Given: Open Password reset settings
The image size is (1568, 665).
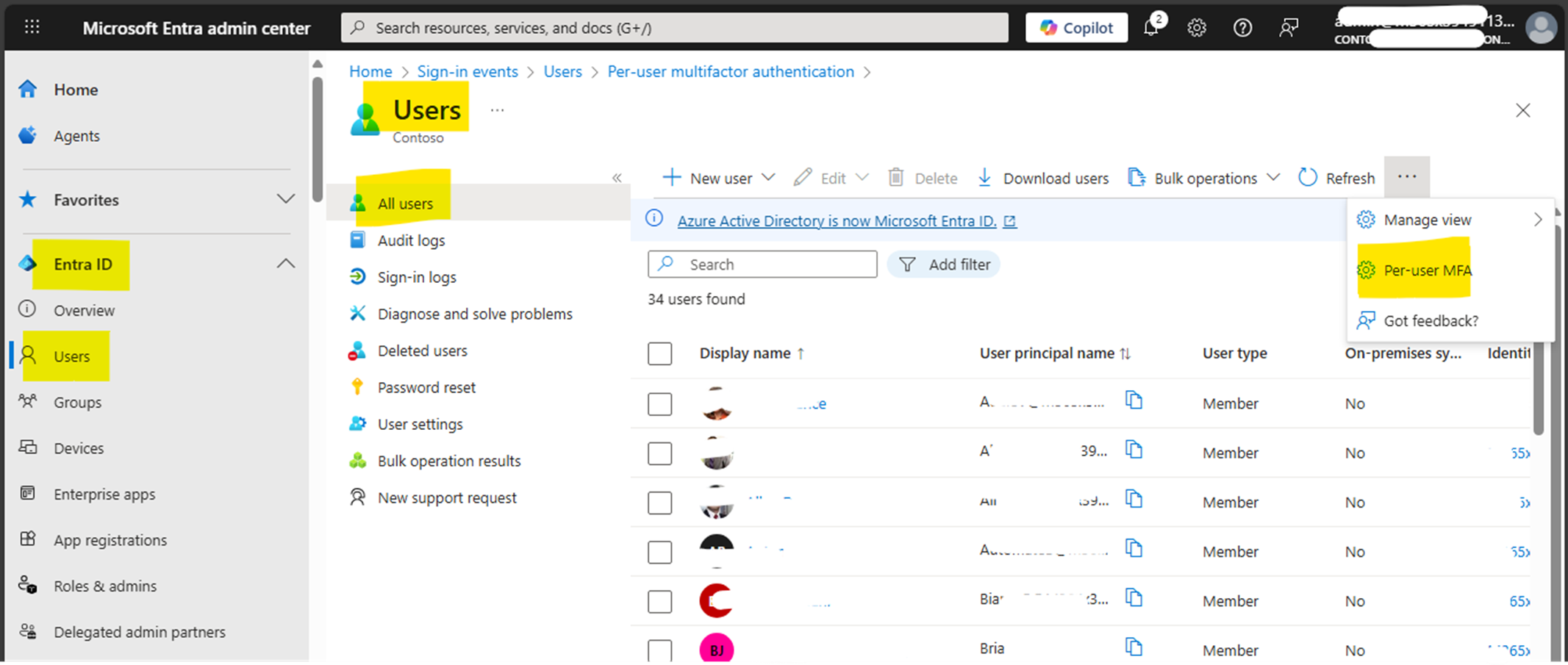Looking at the screenshot, I should click(x=426, y=387).
